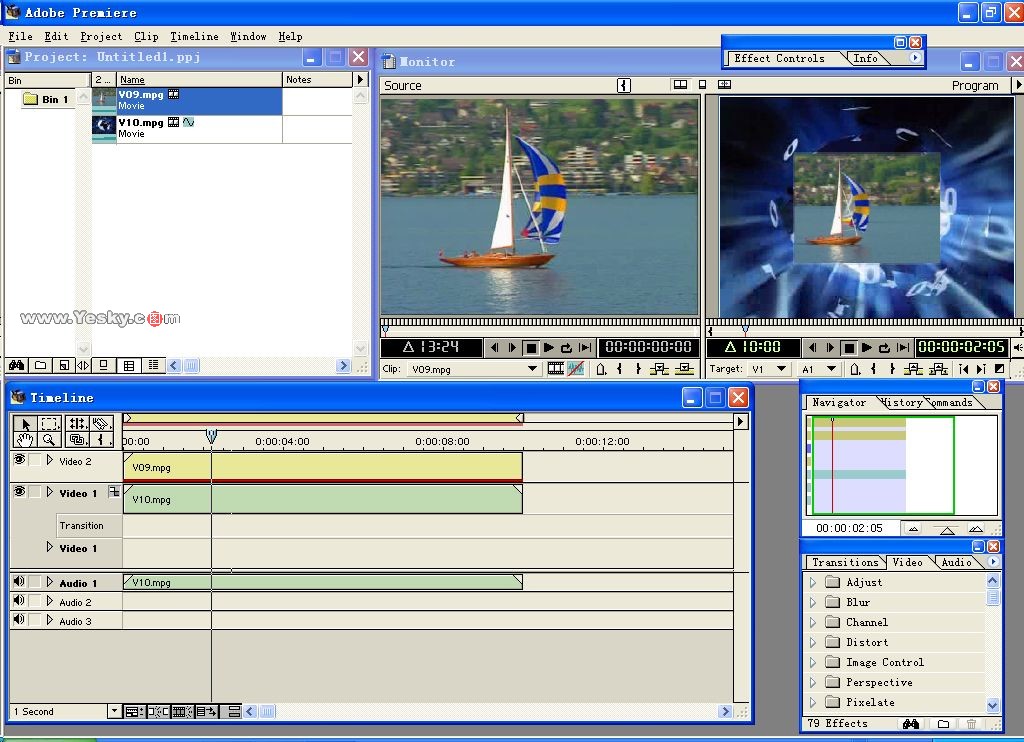The width and height of the screenshot is (1024, 742).
Task: Create a new bin in Project window
Action: tap(40, 366)
